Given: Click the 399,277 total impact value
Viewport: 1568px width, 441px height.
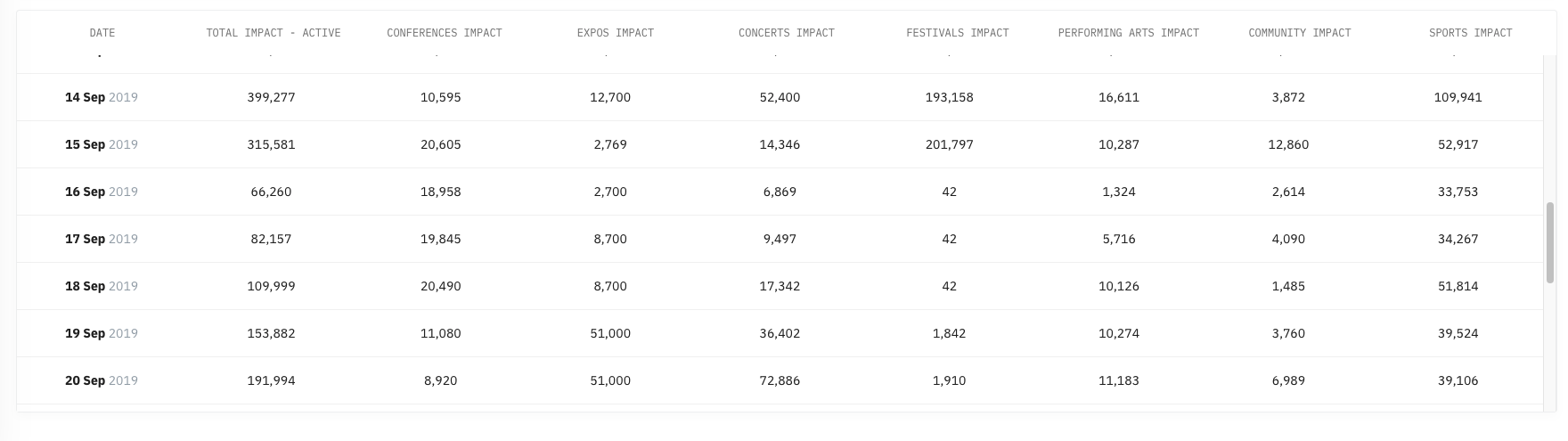Looking at the screenshot, I should coord(272,97).
